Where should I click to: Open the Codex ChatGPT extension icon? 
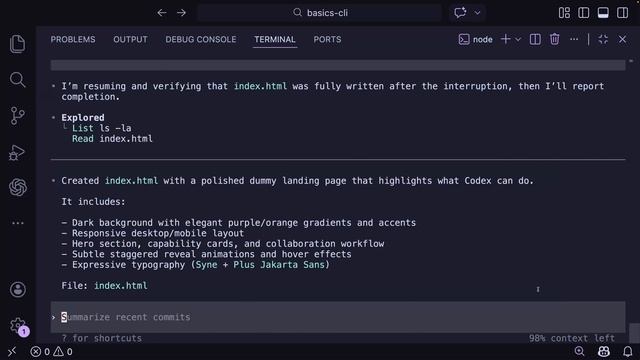[18, 187]
